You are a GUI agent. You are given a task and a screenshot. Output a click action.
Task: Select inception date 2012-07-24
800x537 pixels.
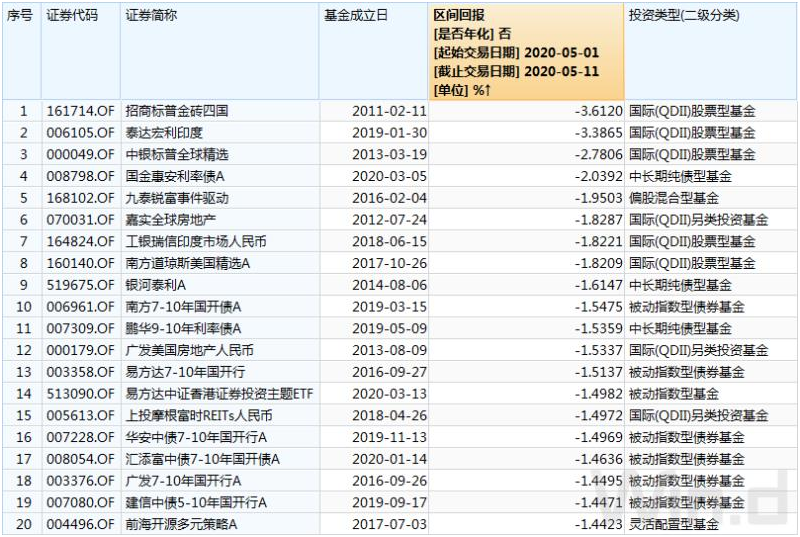pyautogui.click(x=389, y=220)
